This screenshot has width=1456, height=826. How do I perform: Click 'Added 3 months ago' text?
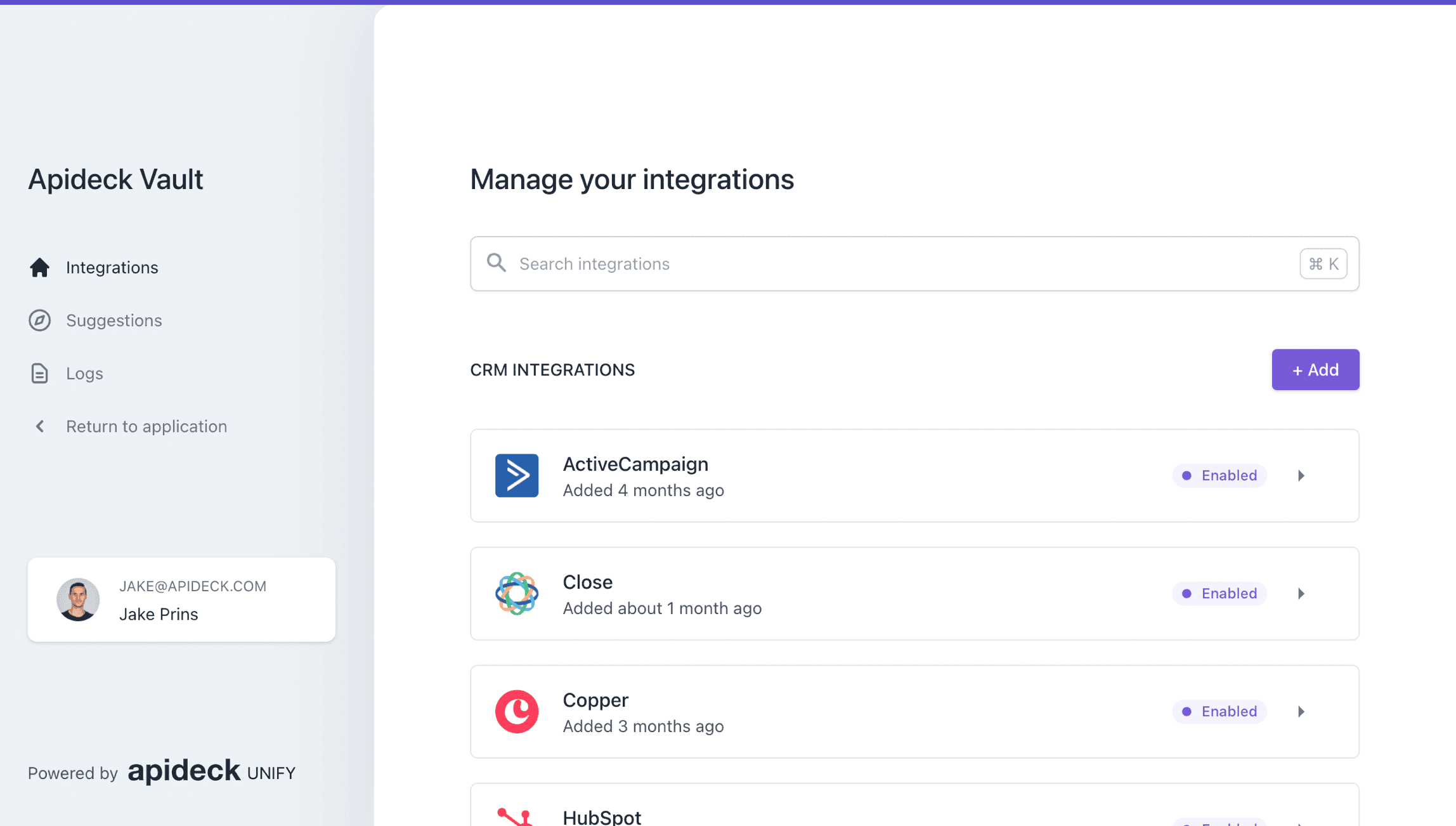coord(643,726)
